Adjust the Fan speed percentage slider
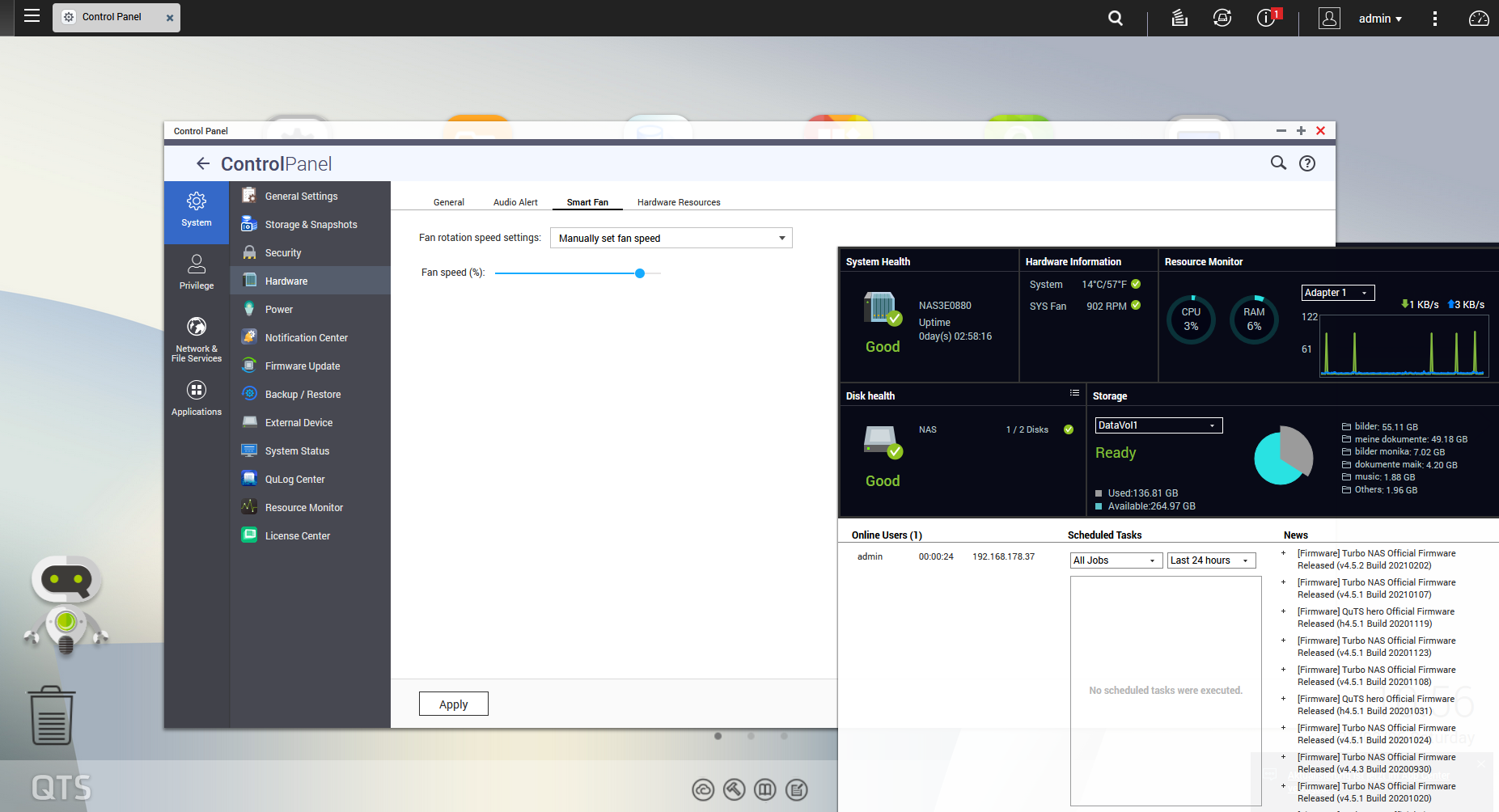The image size is (1499, 812). pos(640,273)
